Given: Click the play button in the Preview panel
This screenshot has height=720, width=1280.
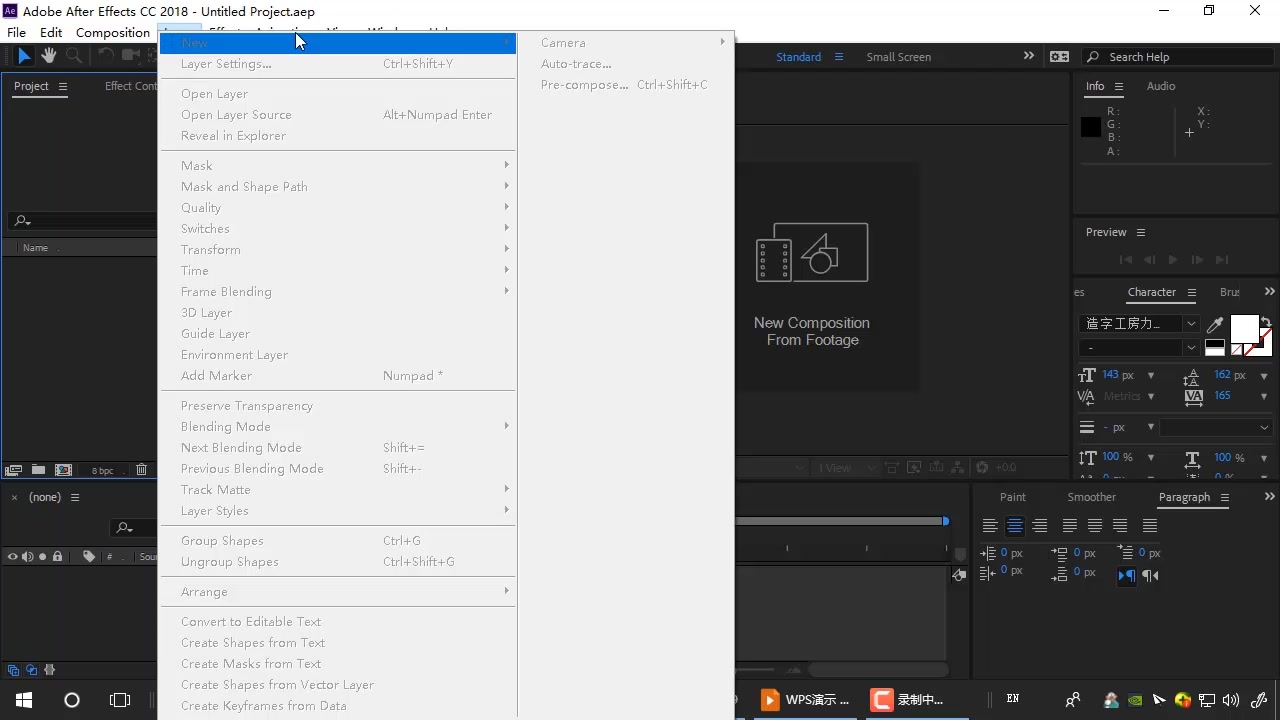Looking at the screenshot, I should pyautogui.click(x=1173, y=260).
